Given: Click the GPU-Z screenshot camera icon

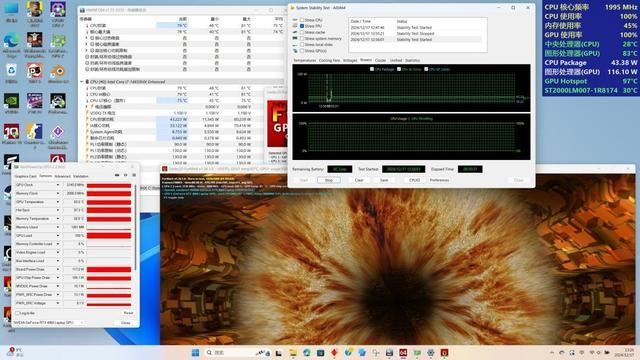Looking at the screenshot, I should [117, 175].
